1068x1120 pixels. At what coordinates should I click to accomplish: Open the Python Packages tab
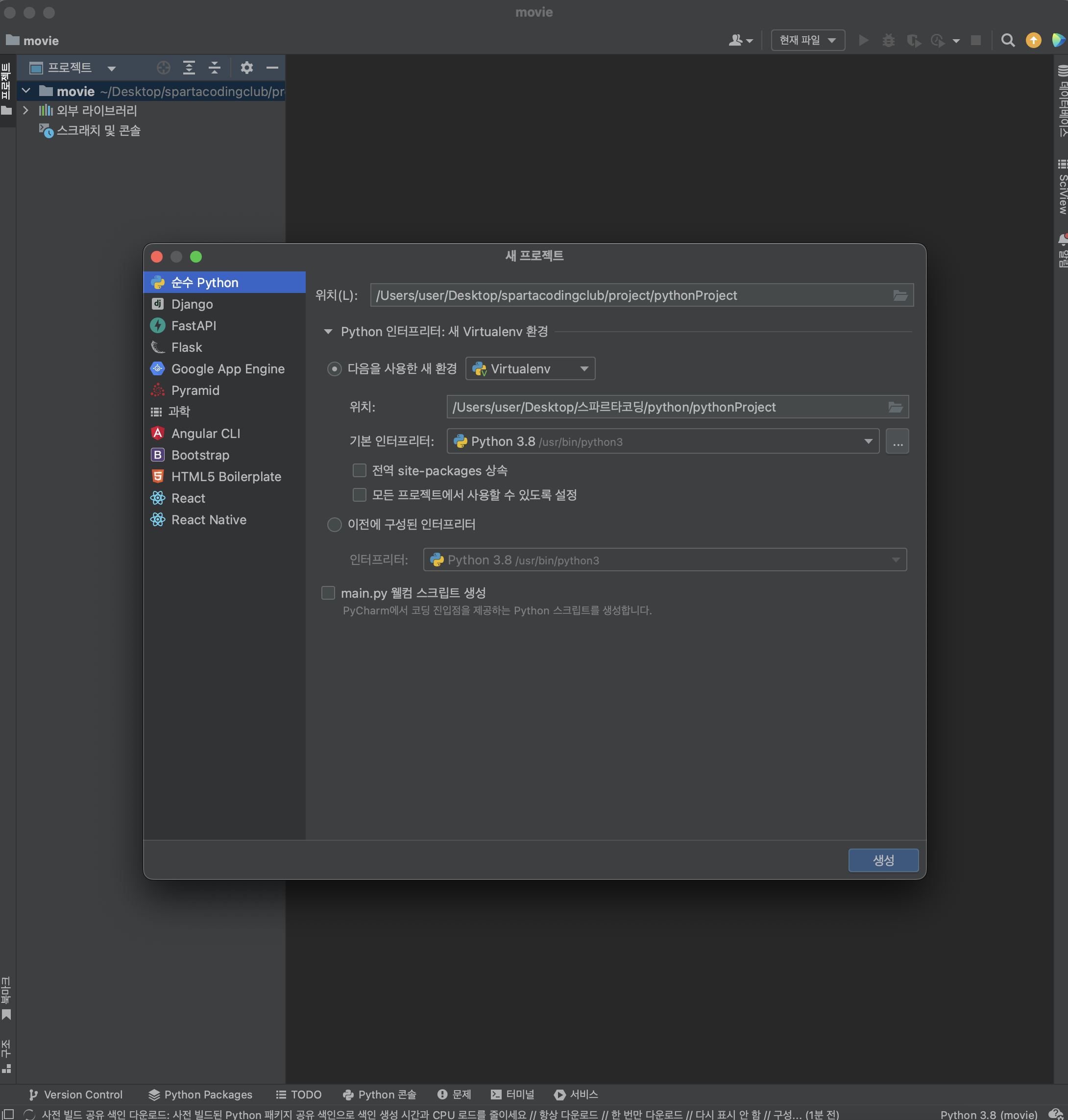pyautogui.click(x=200, y=1095)
